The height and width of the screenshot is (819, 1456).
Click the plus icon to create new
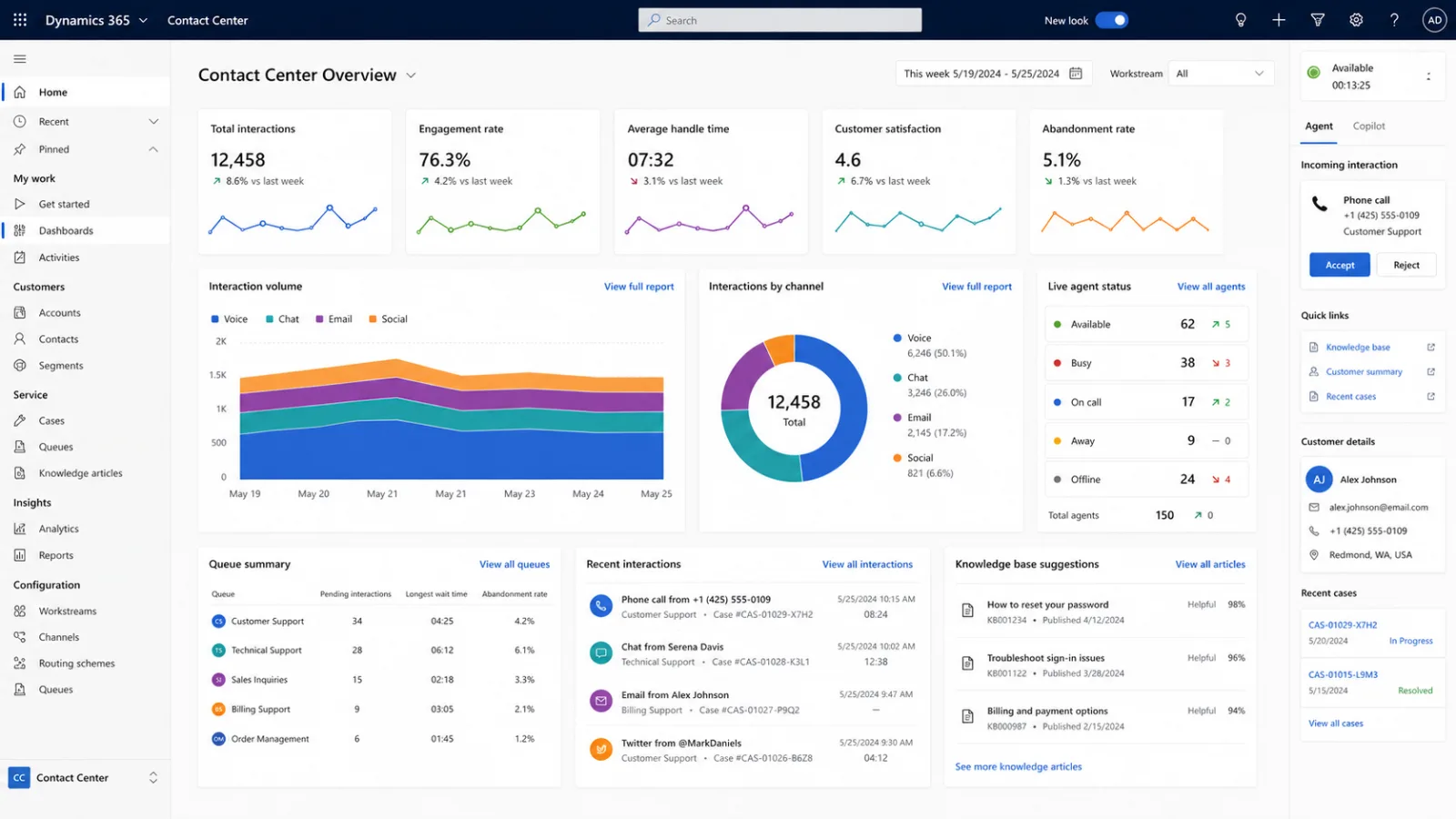(1279, 20)
